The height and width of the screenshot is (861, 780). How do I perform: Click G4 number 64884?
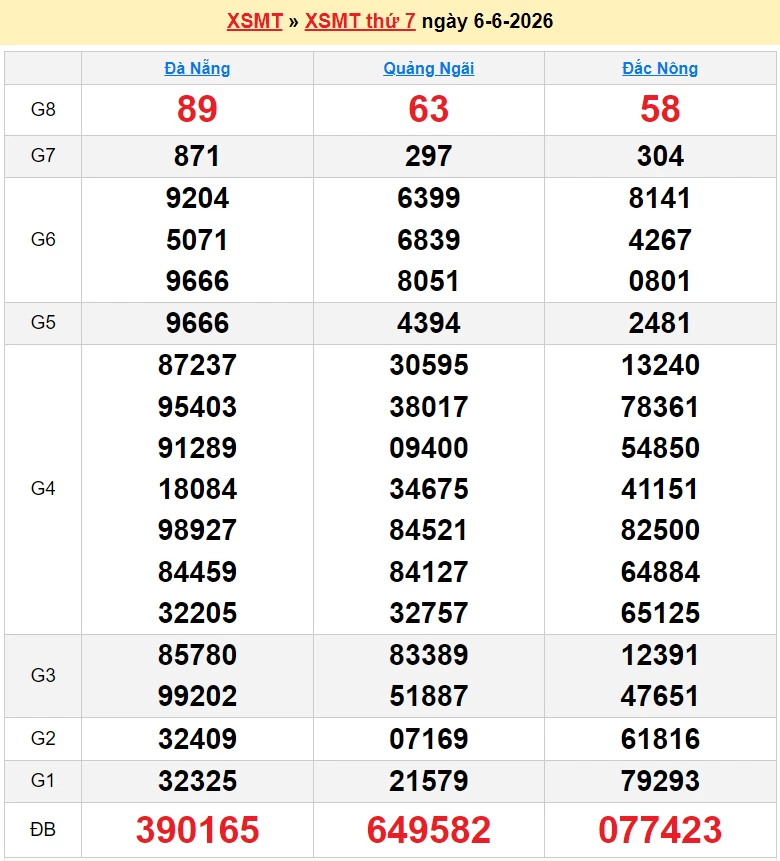click(x=660, y=572)
